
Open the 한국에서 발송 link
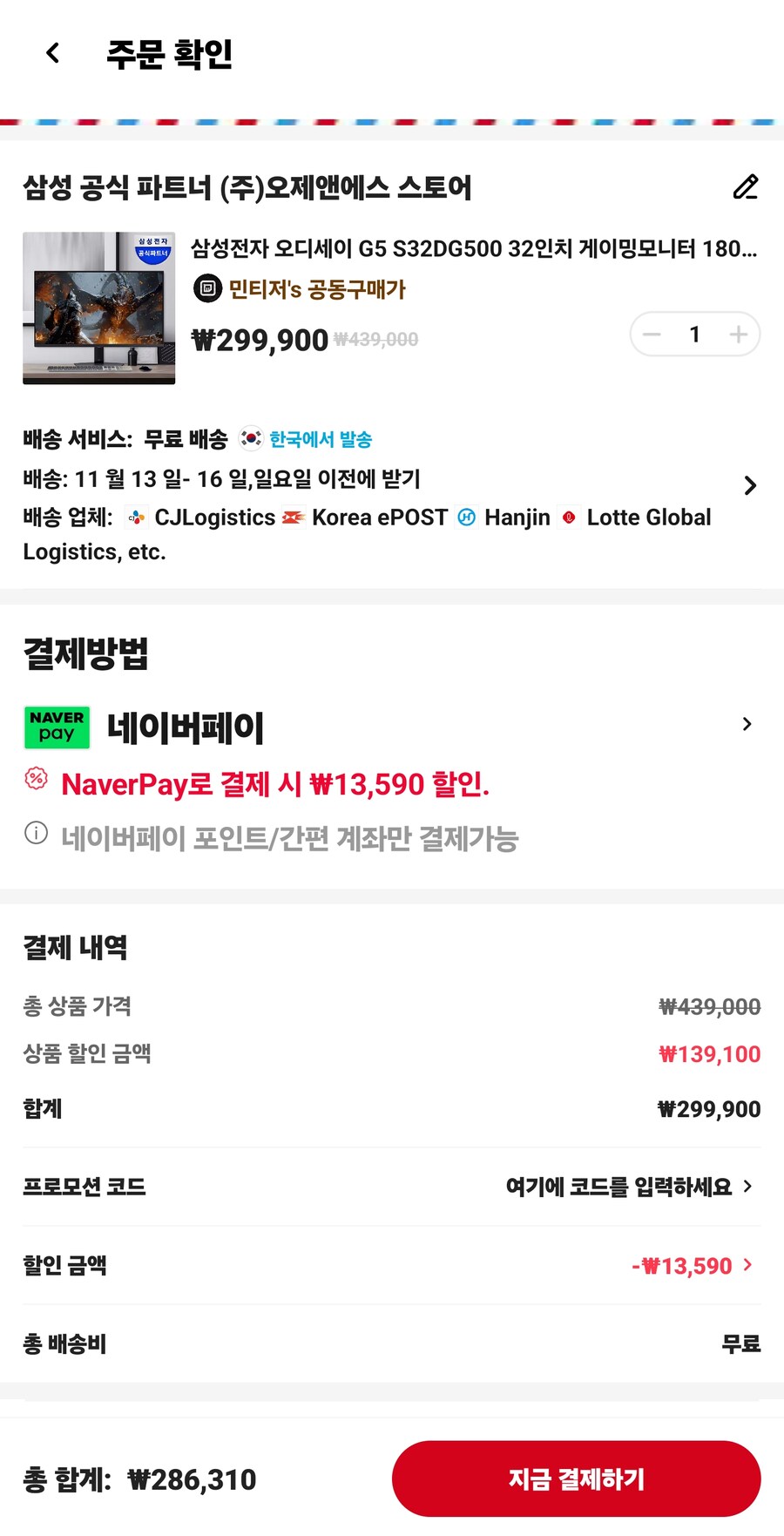tap(319, 439)
